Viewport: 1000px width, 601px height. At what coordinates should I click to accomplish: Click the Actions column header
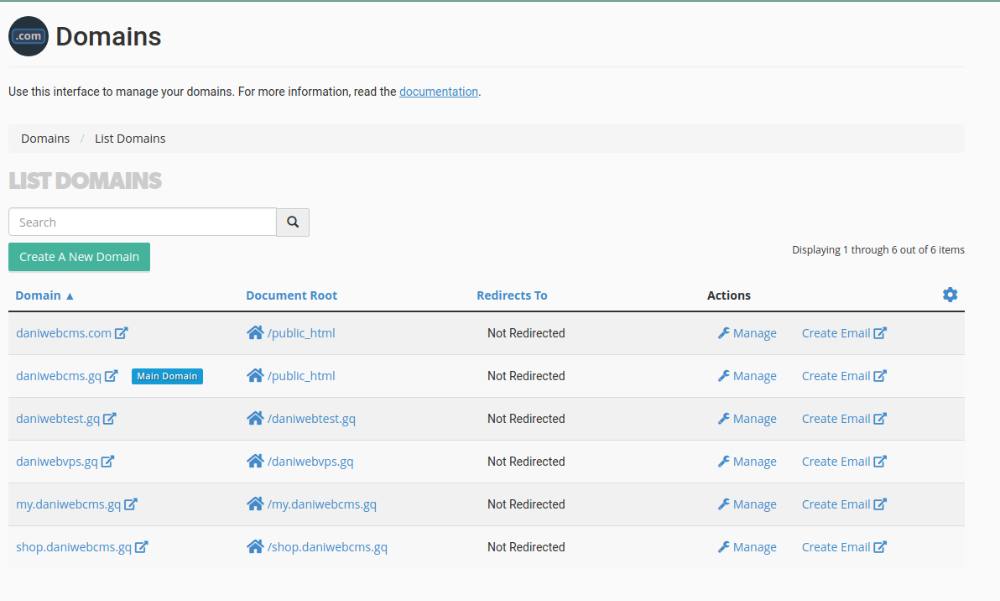click(729, 295)
